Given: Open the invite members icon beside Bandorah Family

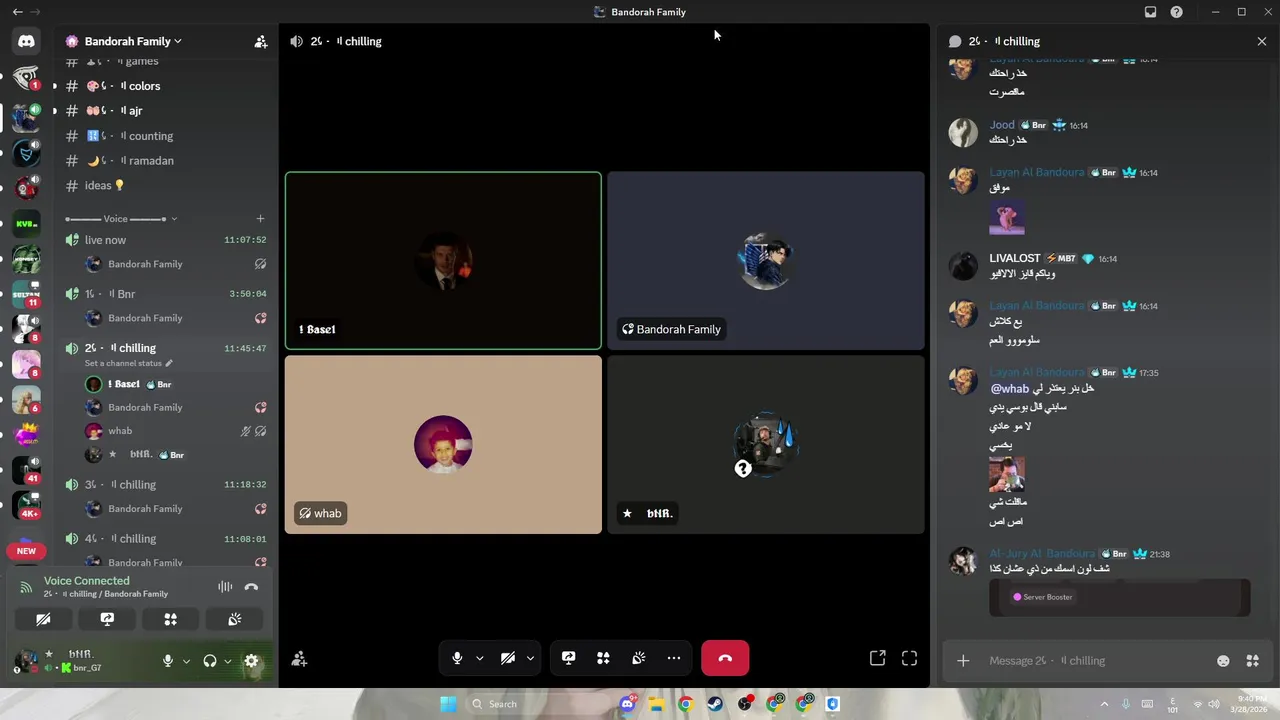Looking at the screenshot, I should (x=261, y=42).
